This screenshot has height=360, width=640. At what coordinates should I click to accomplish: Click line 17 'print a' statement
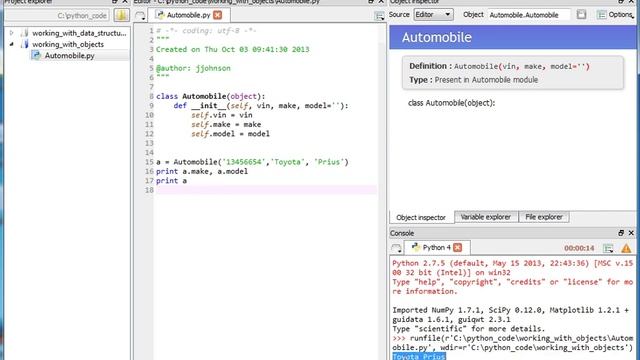tap(171, 181)
